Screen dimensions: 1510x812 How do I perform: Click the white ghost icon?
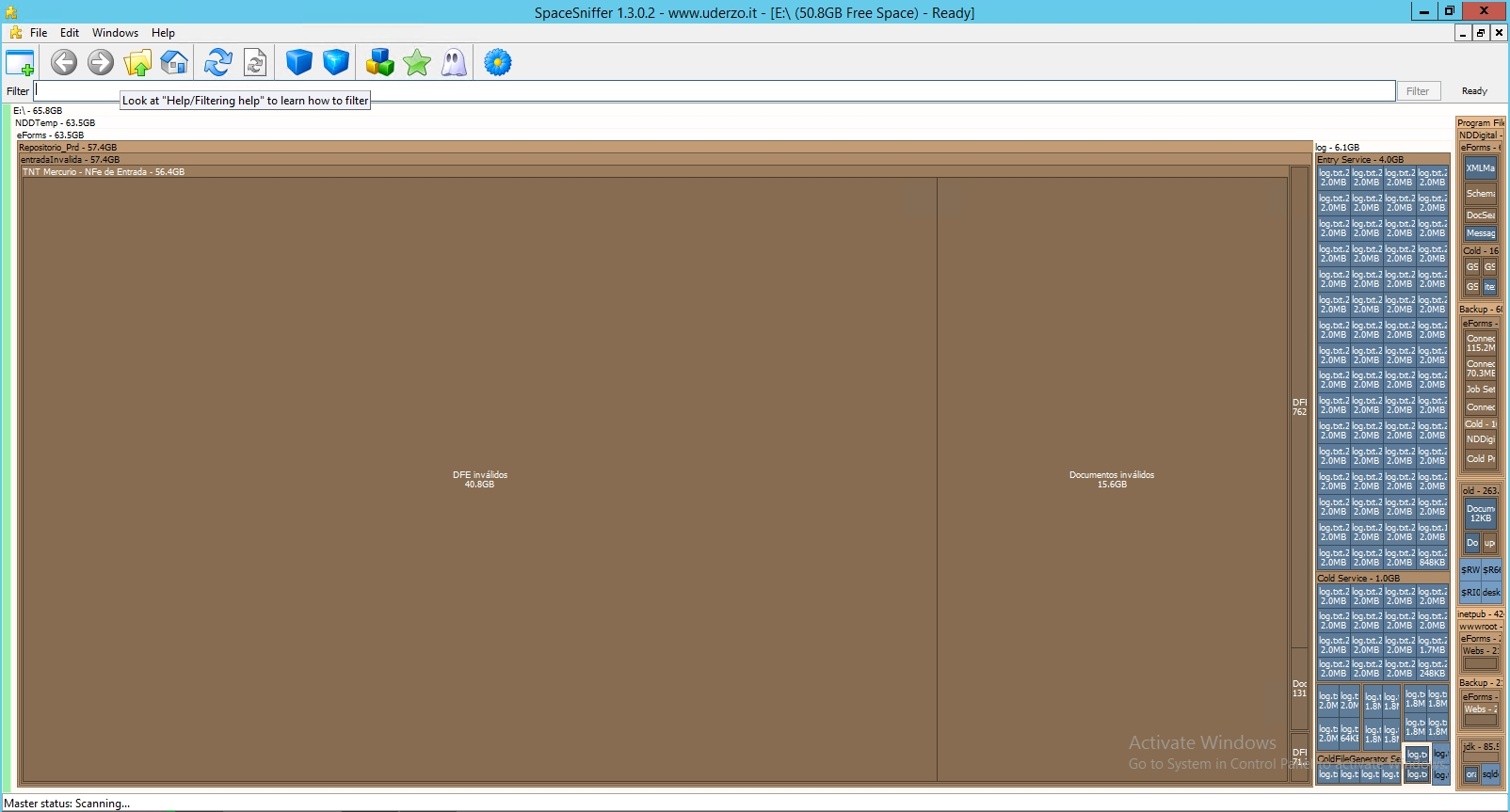click(454, 63)
